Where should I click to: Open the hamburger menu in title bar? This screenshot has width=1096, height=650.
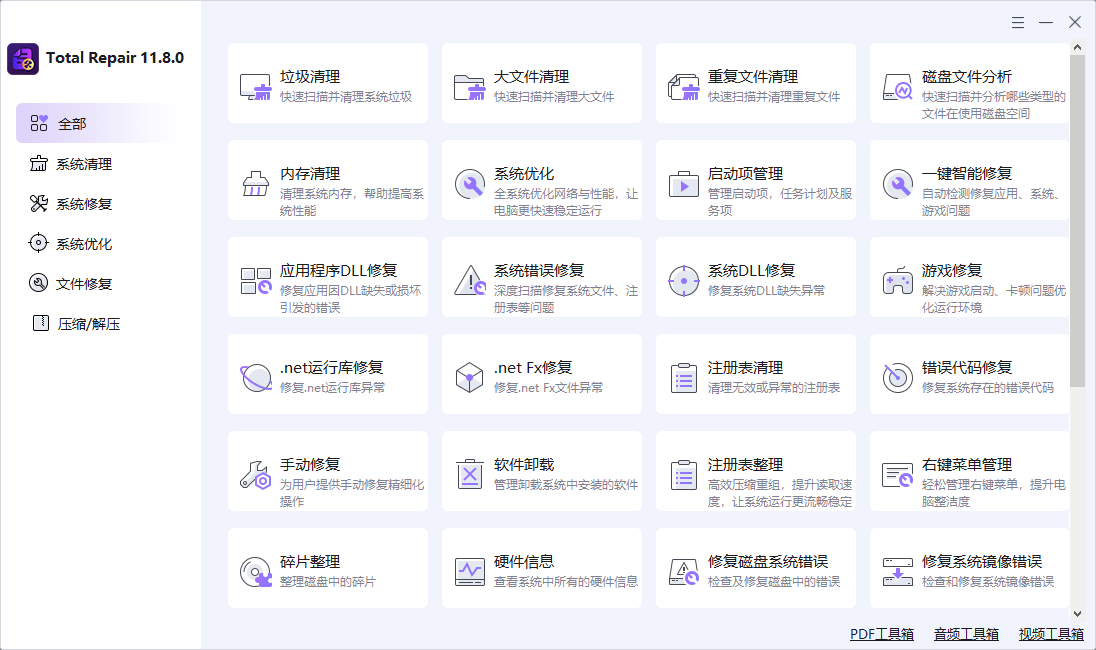click(1018, 21)
